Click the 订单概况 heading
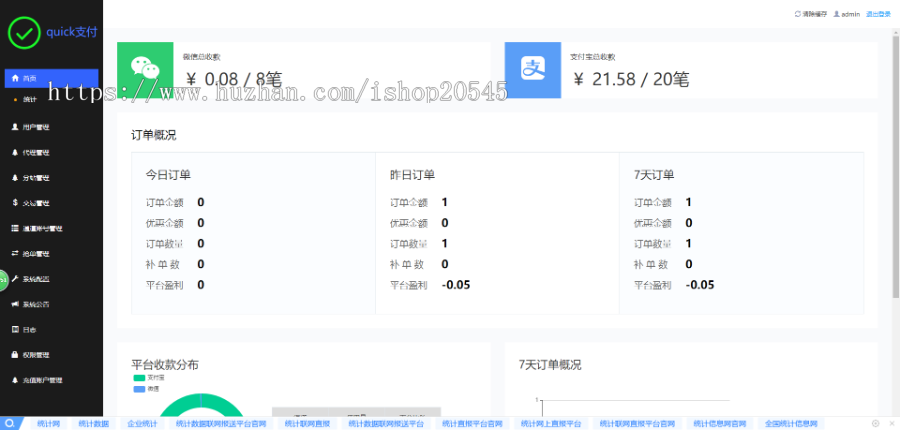Screen dimensions: 900x430 tap(154, 135)
